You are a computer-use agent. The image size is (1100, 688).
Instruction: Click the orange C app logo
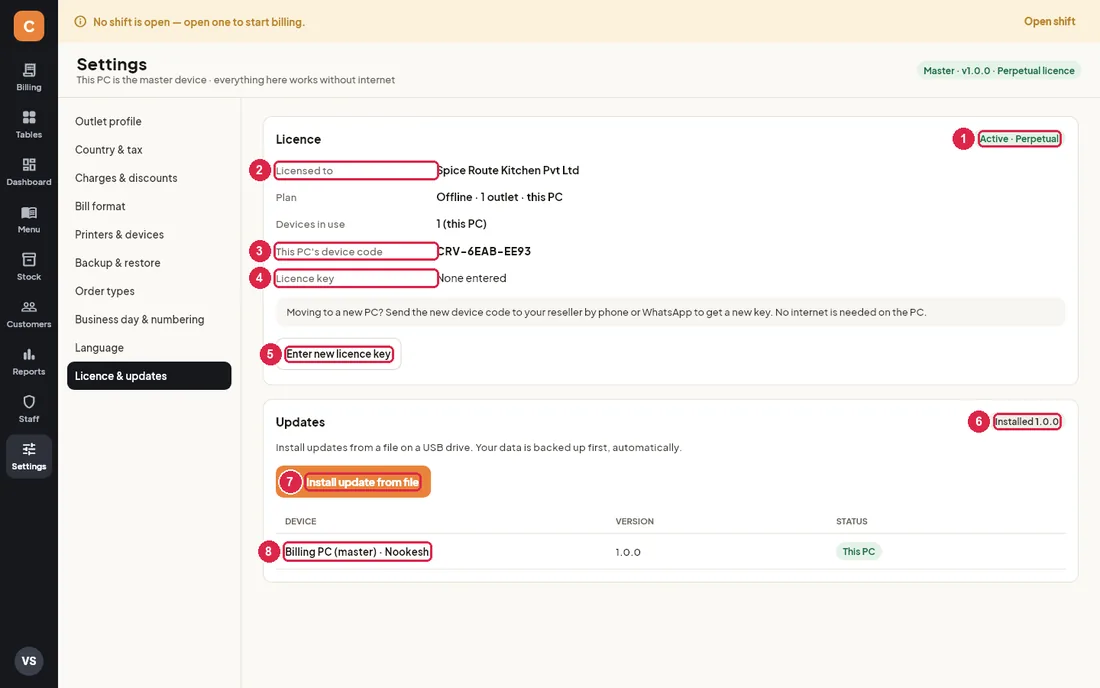point(29,26)
